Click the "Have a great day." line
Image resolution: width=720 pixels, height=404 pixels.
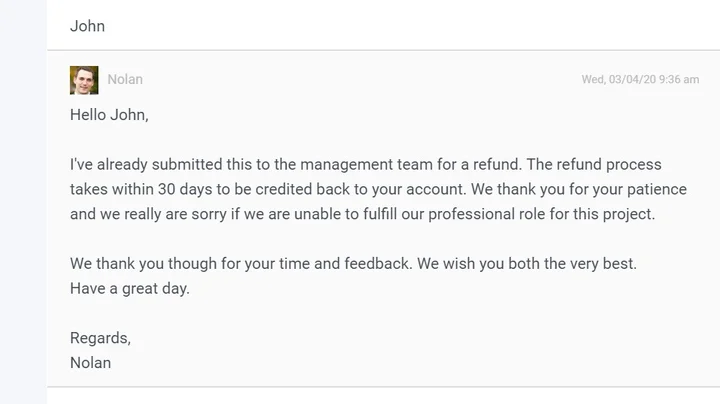(129, 289)
